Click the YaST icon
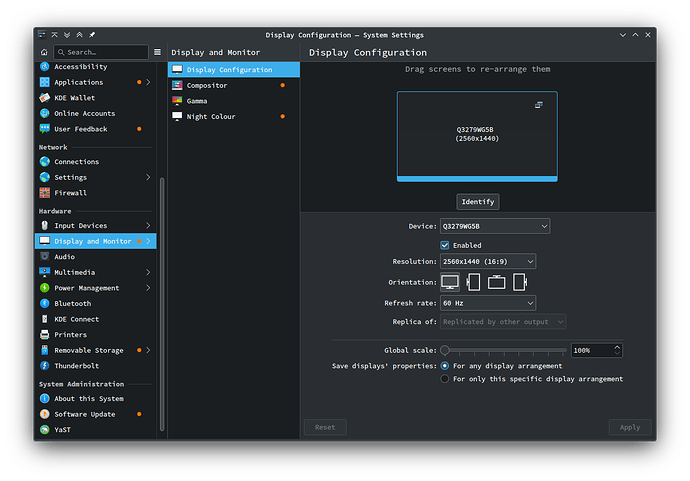Screen dimensions: 690x481 point(44,430)
